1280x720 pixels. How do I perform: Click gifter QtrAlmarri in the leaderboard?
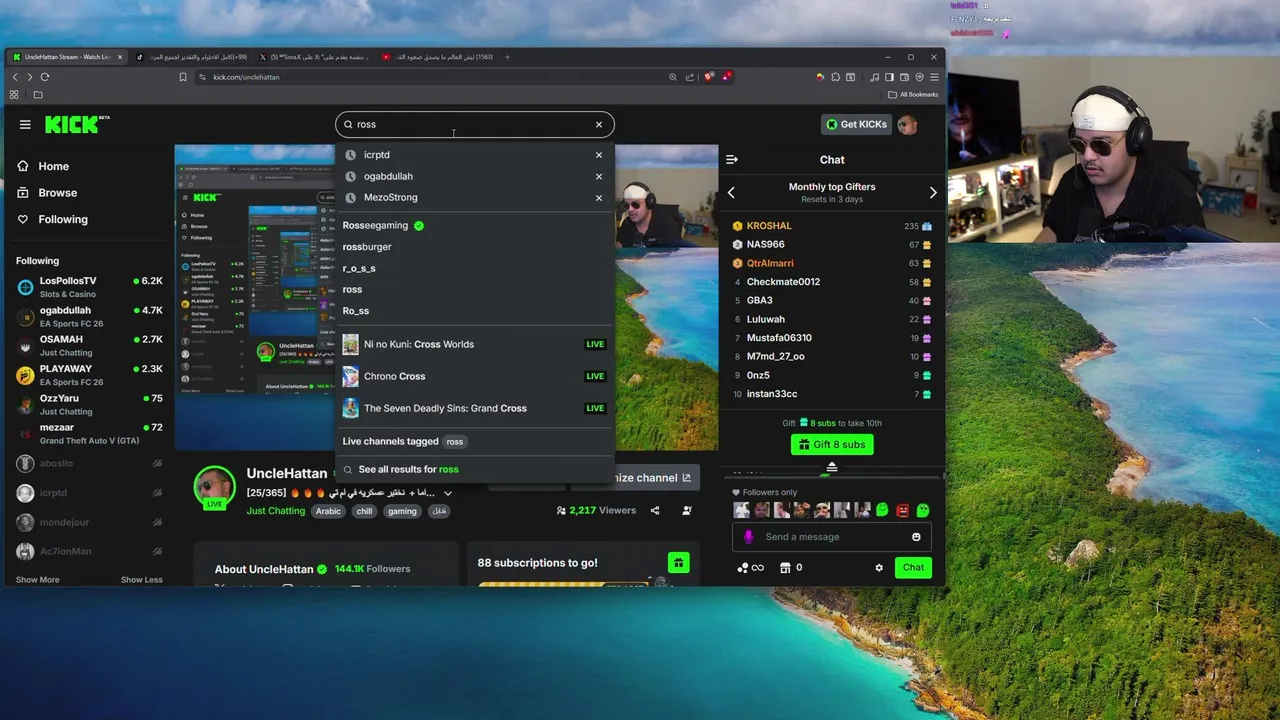pyautogui.click(x=770, y=263)
